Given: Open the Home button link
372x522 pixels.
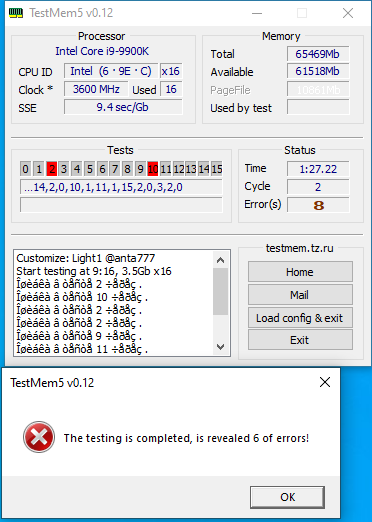Looking at the screenshot, I should [300, 272].
